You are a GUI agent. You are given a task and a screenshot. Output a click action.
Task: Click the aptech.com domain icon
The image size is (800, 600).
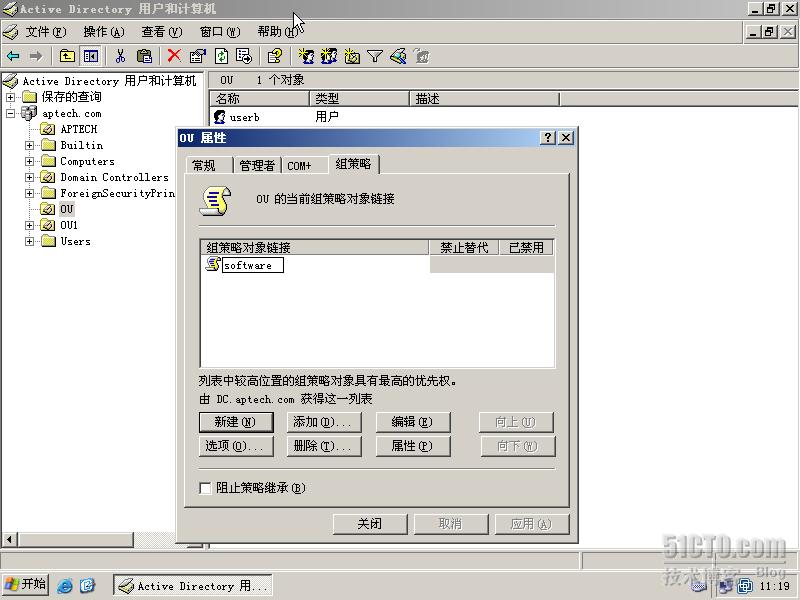pos(29,113)
